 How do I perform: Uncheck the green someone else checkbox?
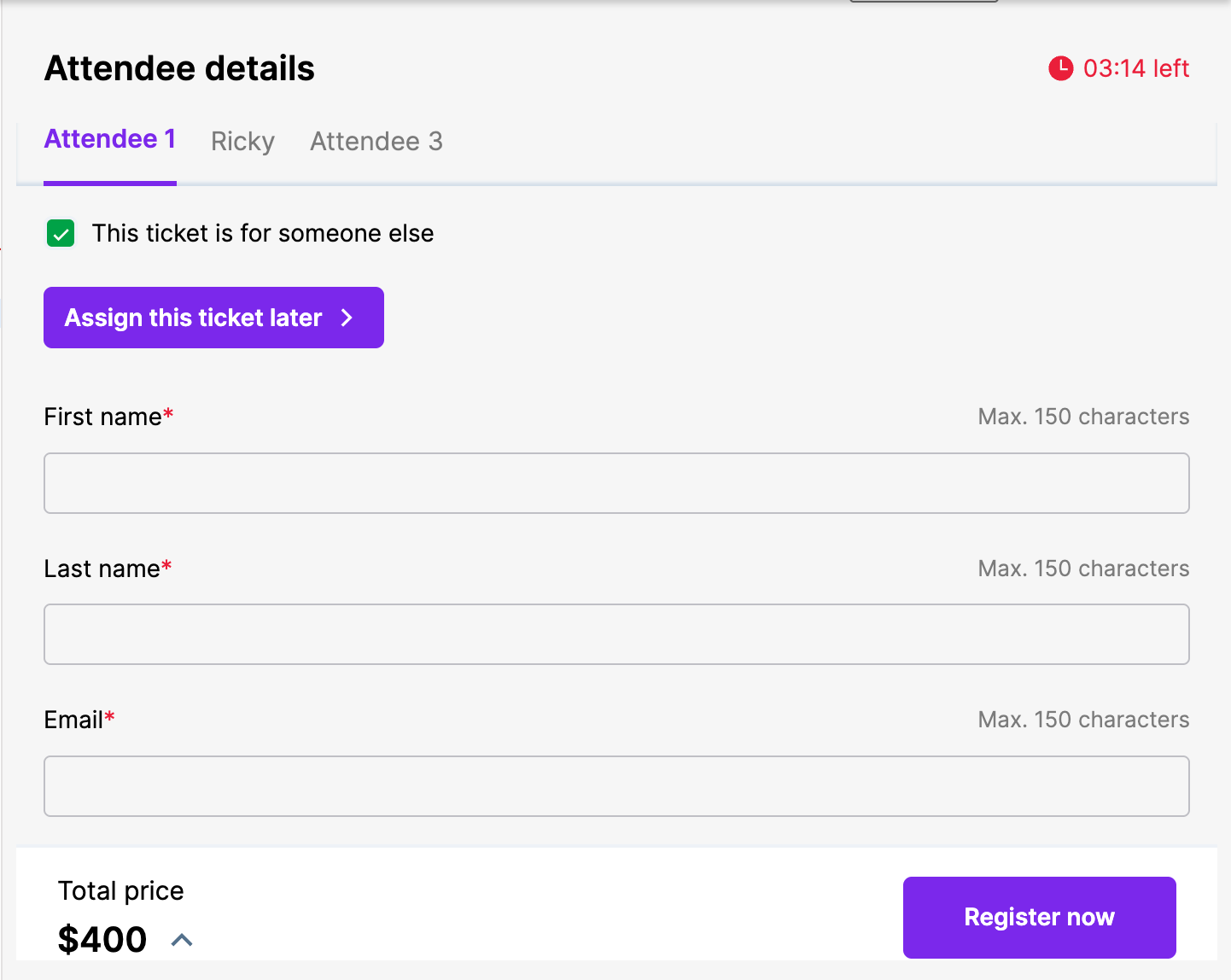tap(61, 233)
